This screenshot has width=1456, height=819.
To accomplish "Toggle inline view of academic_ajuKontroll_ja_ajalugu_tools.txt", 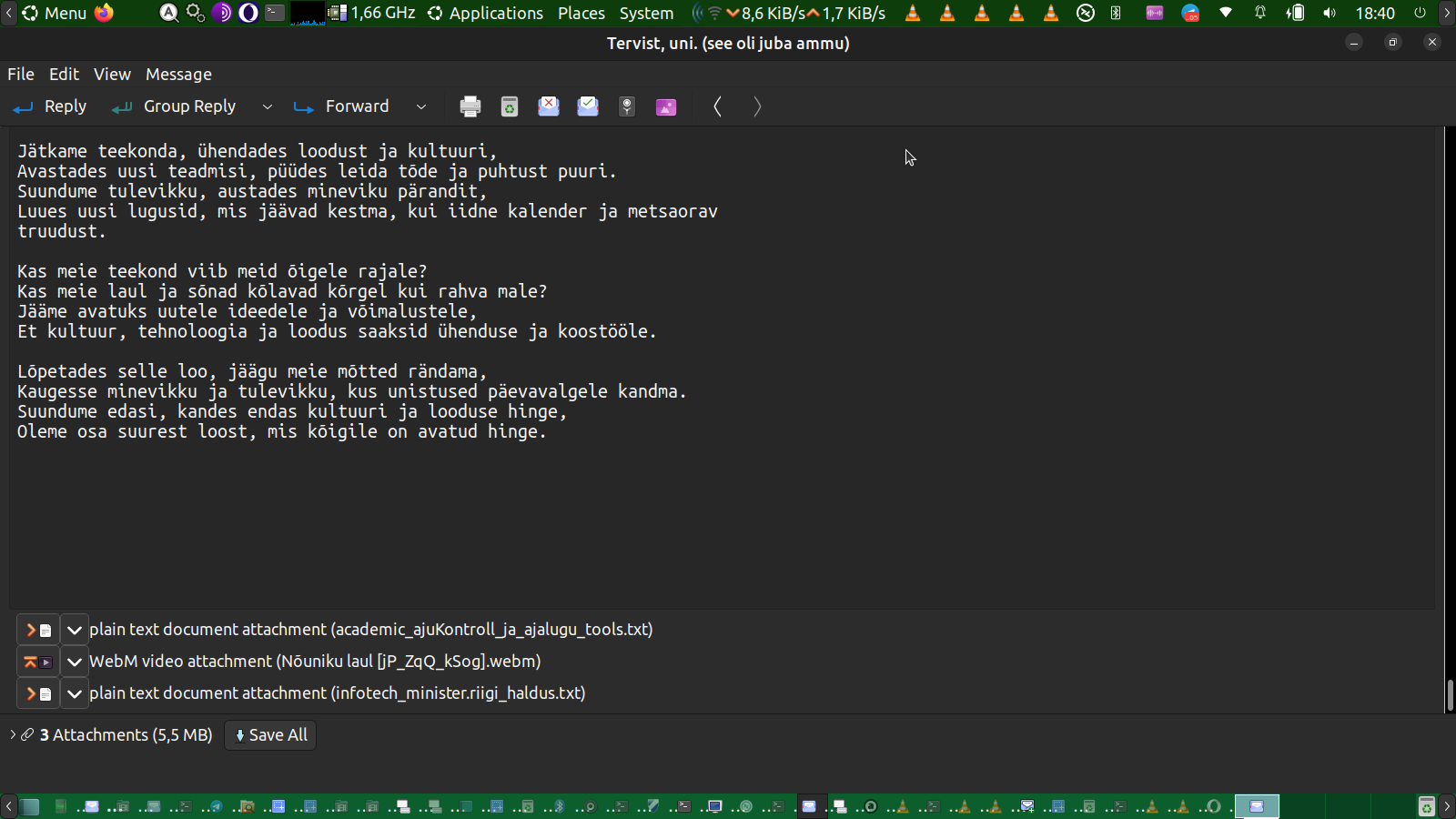I will (x=37, y=630).
